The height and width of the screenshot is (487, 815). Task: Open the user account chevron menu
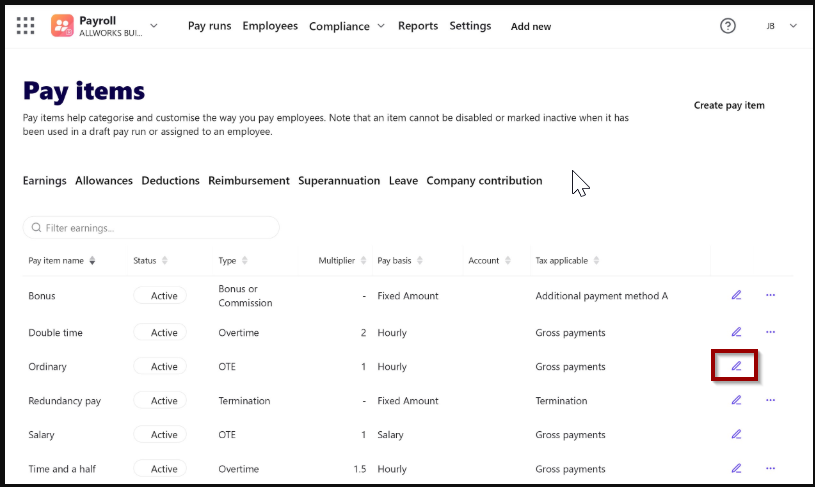pos(793,26)
